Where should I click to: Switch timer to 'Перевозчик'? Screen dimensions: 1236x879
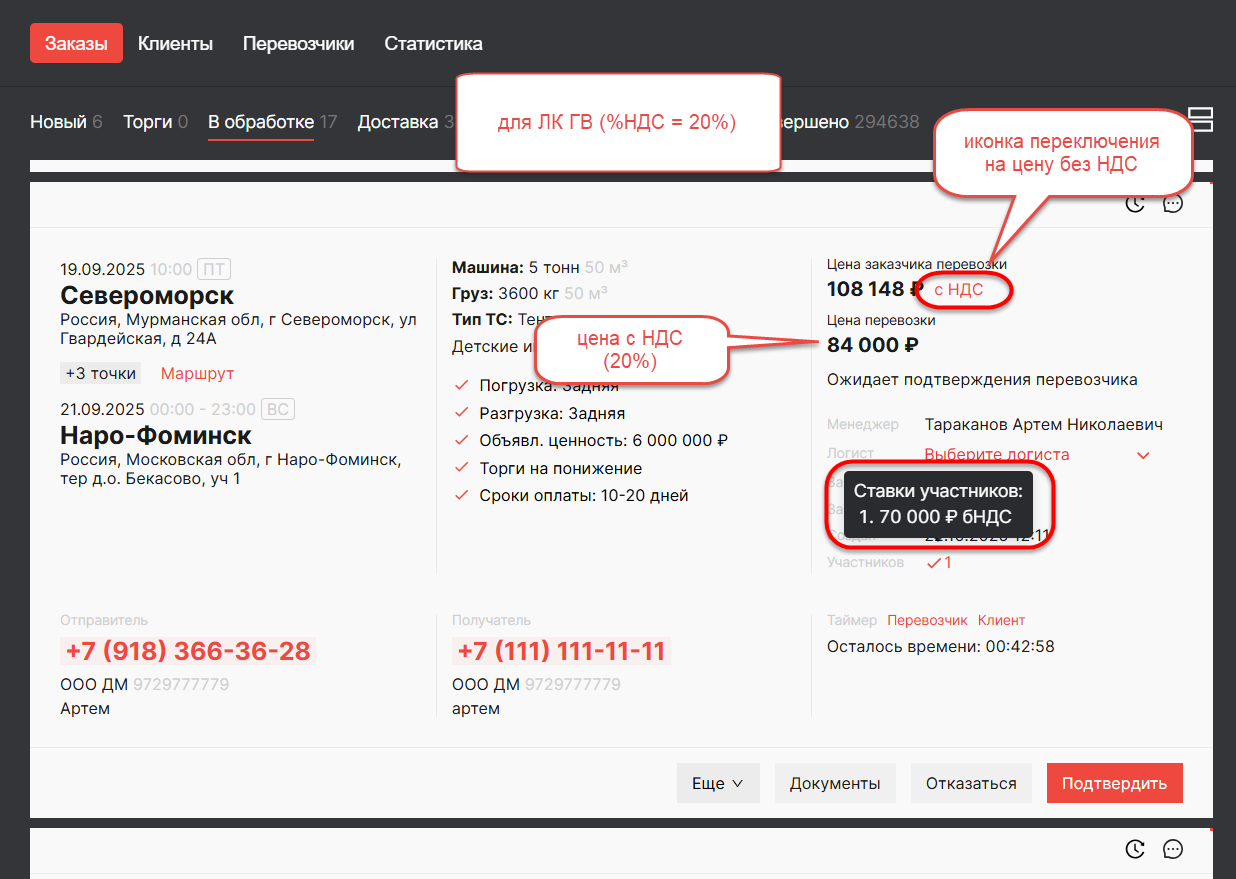[927, 620]
